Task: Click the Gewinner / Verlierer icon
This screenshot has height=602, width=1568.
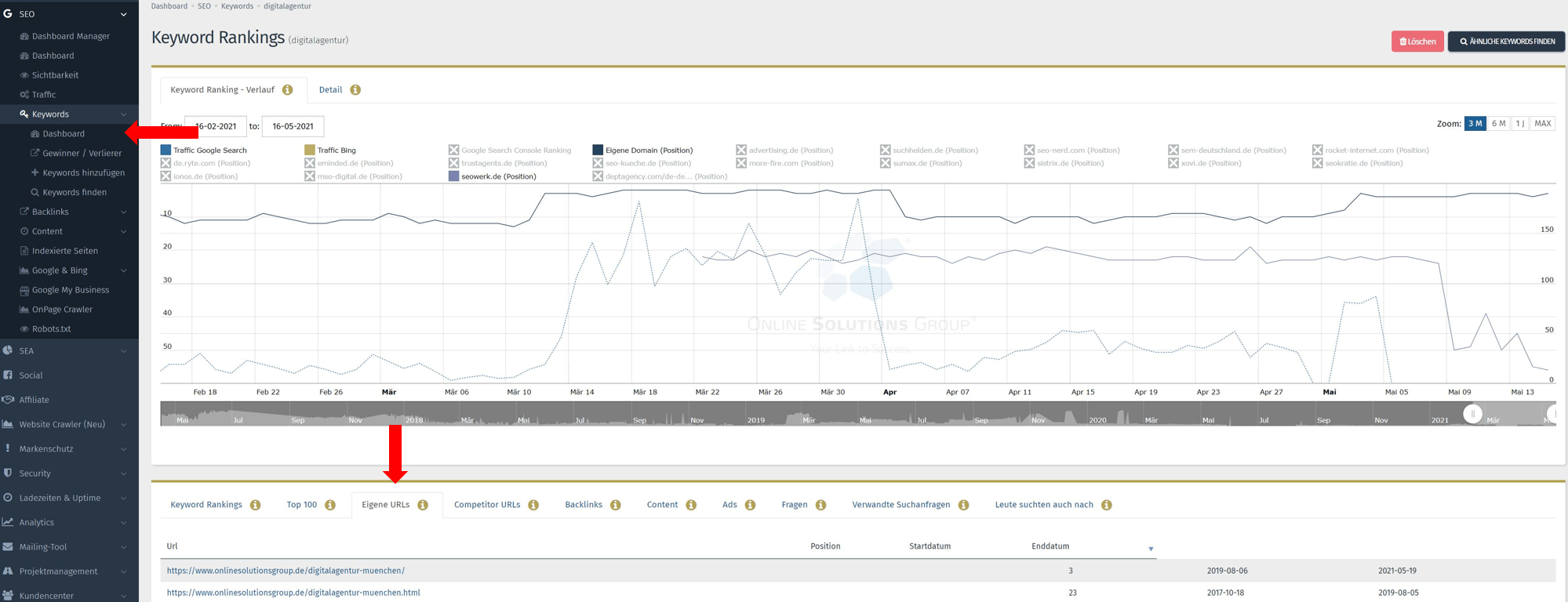Action: click(x=35, y=153)
